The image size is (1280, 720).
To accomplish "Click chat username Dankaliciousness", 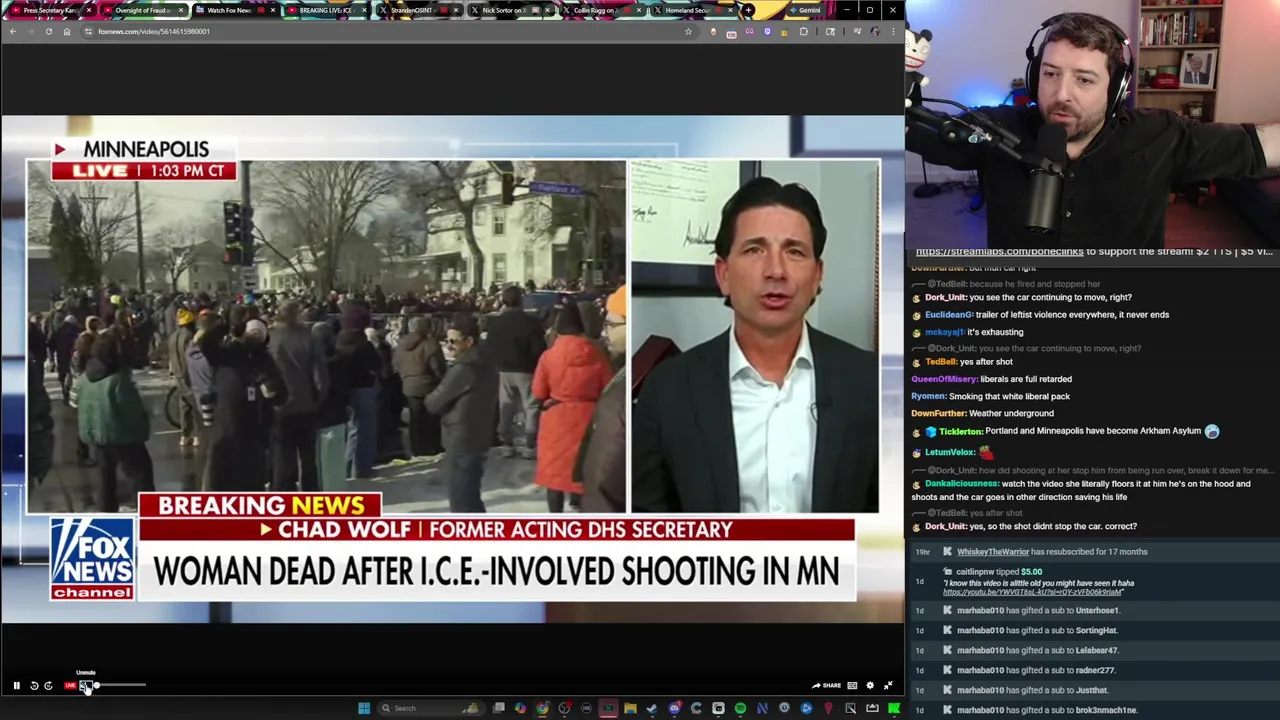I will pos(961,484).
